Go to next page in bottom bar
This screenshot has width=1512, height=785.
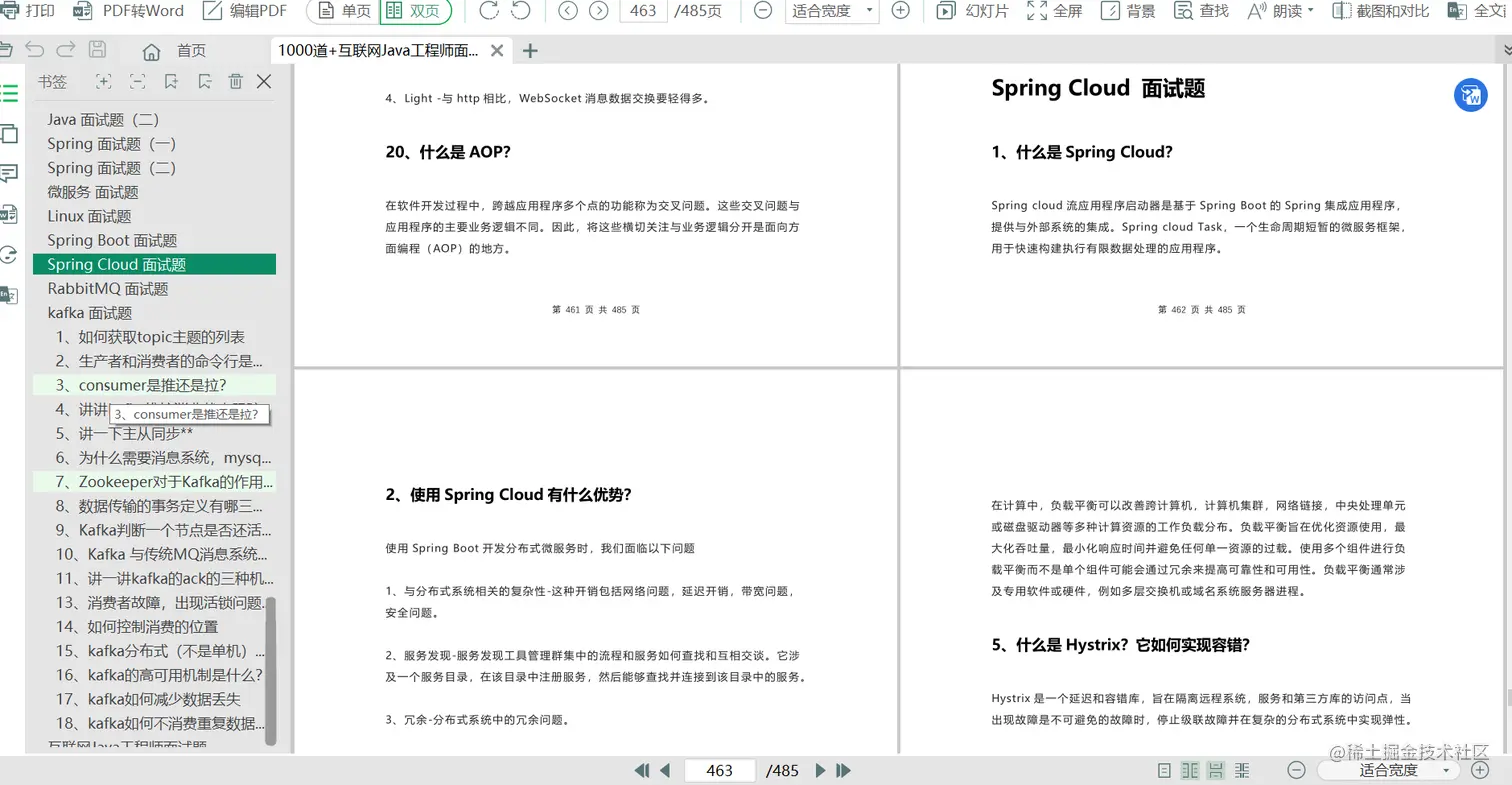point(820,771)
